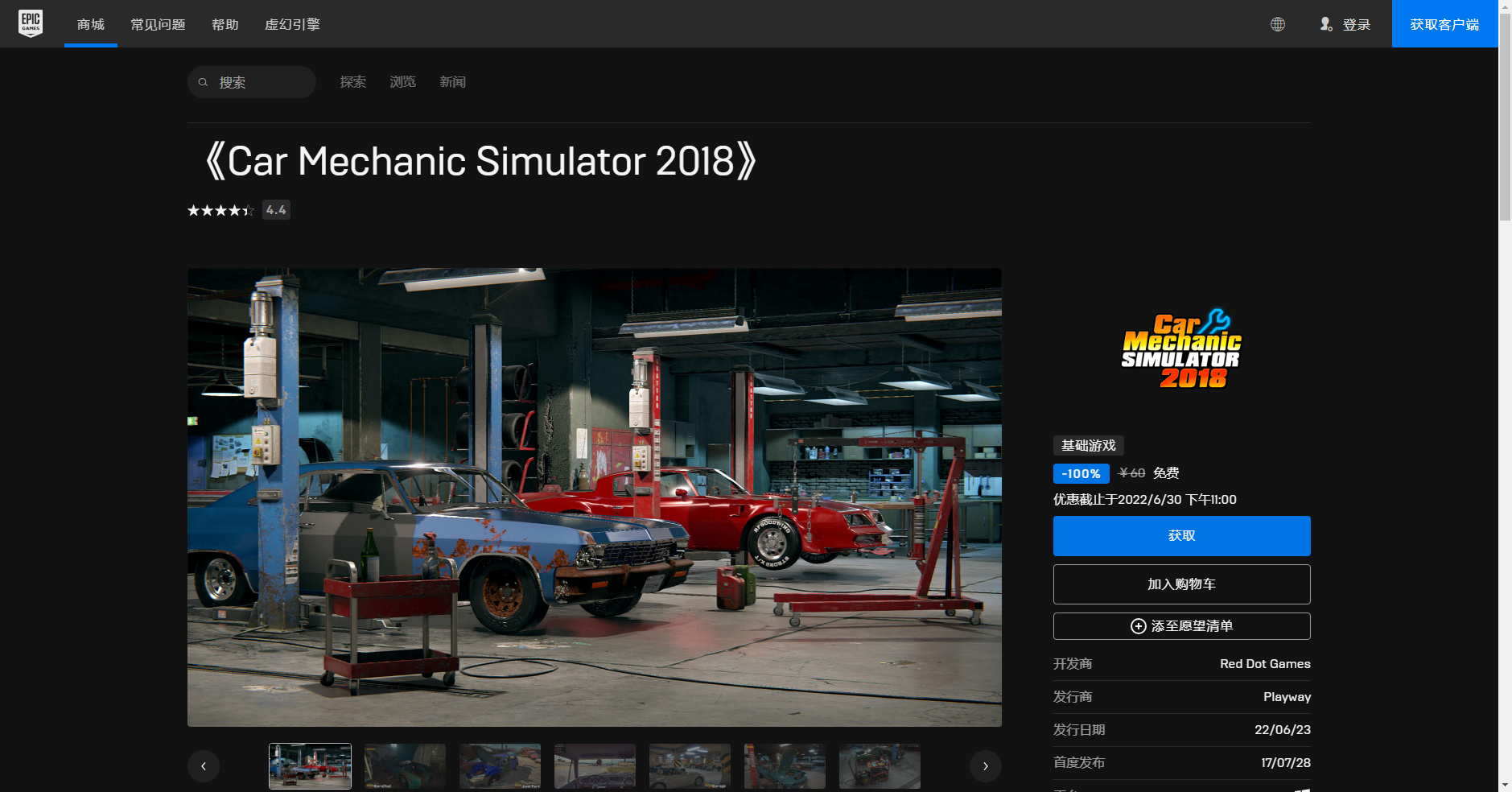
Task: Select the fifth screenshot thumbnail
Action: tap(690, 766)
